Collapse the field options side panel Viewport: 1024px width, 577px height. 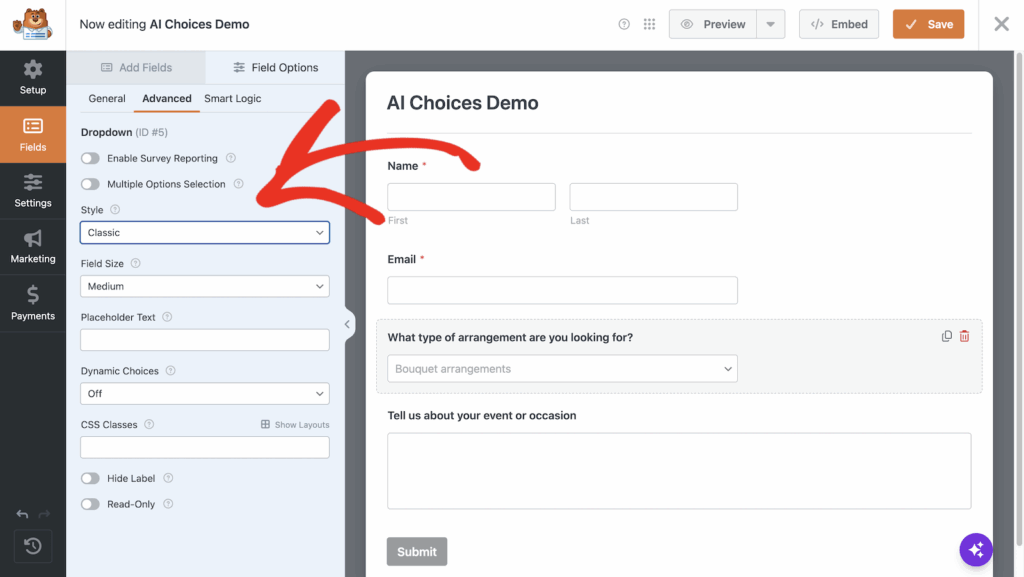point(347,324)
